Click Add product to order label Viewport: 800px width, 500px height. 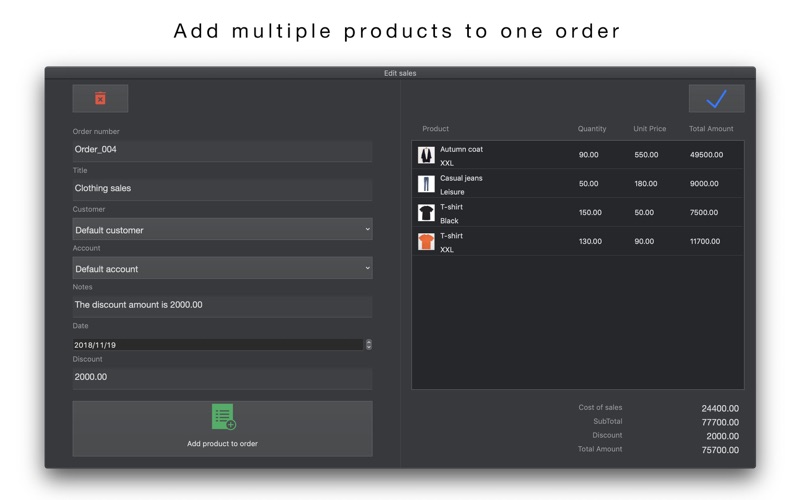tap(222, 443)
